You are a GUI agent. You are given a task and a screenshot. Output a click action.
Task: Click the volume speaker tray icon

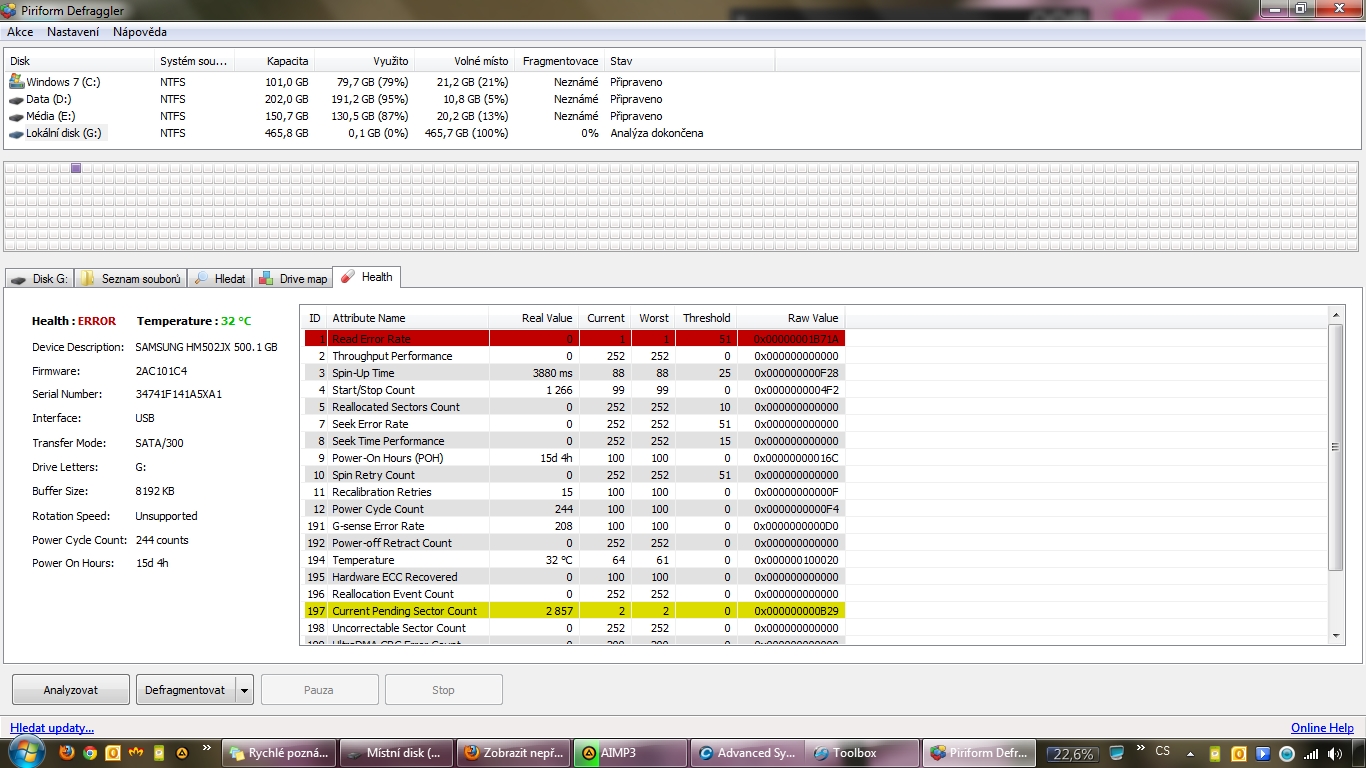1337,753
